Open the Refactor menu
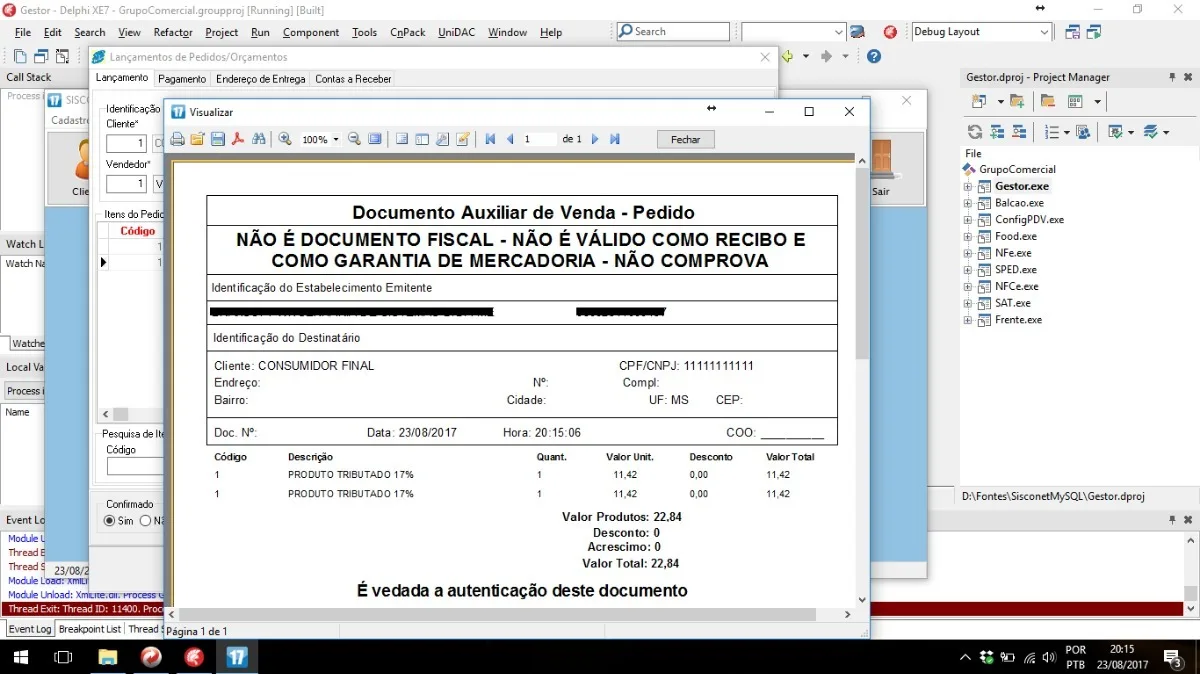 [173, 32]
